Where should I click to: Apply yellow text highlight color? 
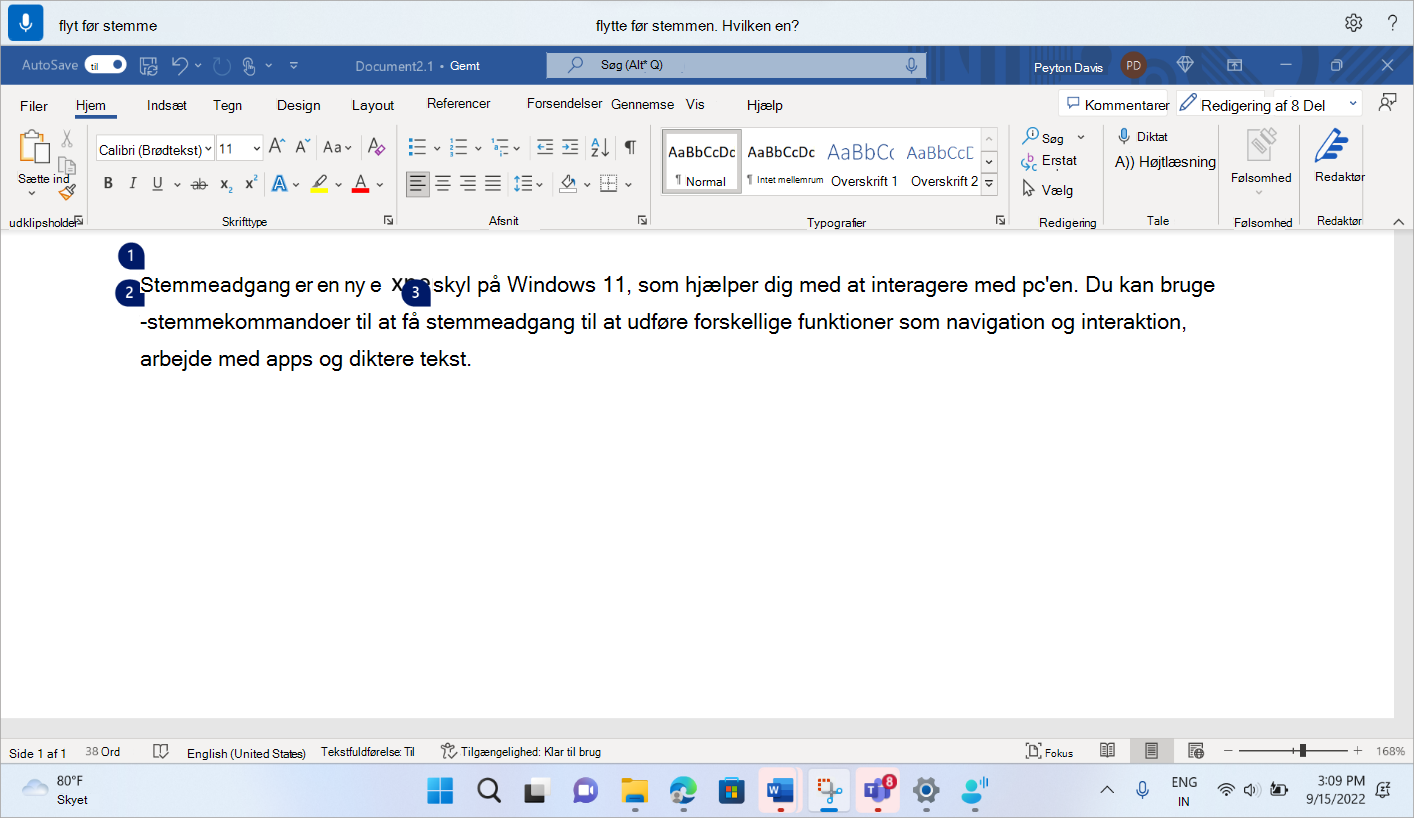[319, 184]
